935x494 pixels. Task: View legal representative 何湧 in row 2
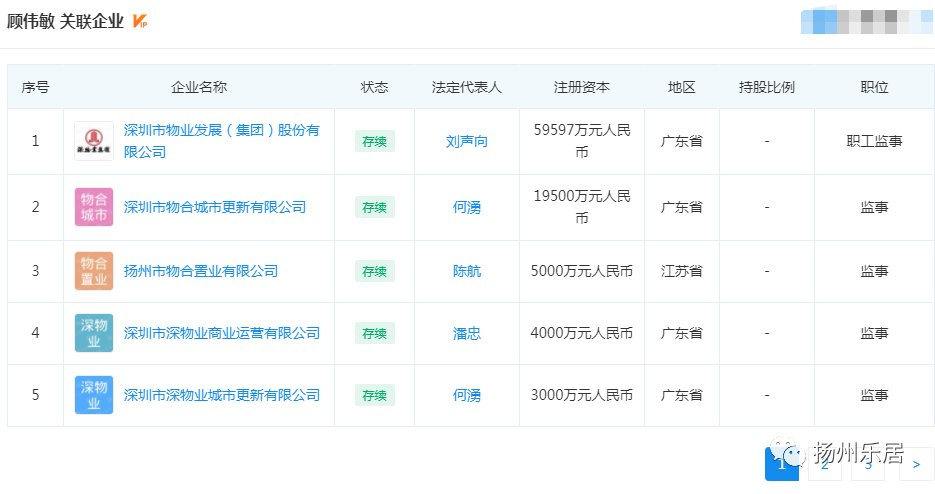[466, 207]
